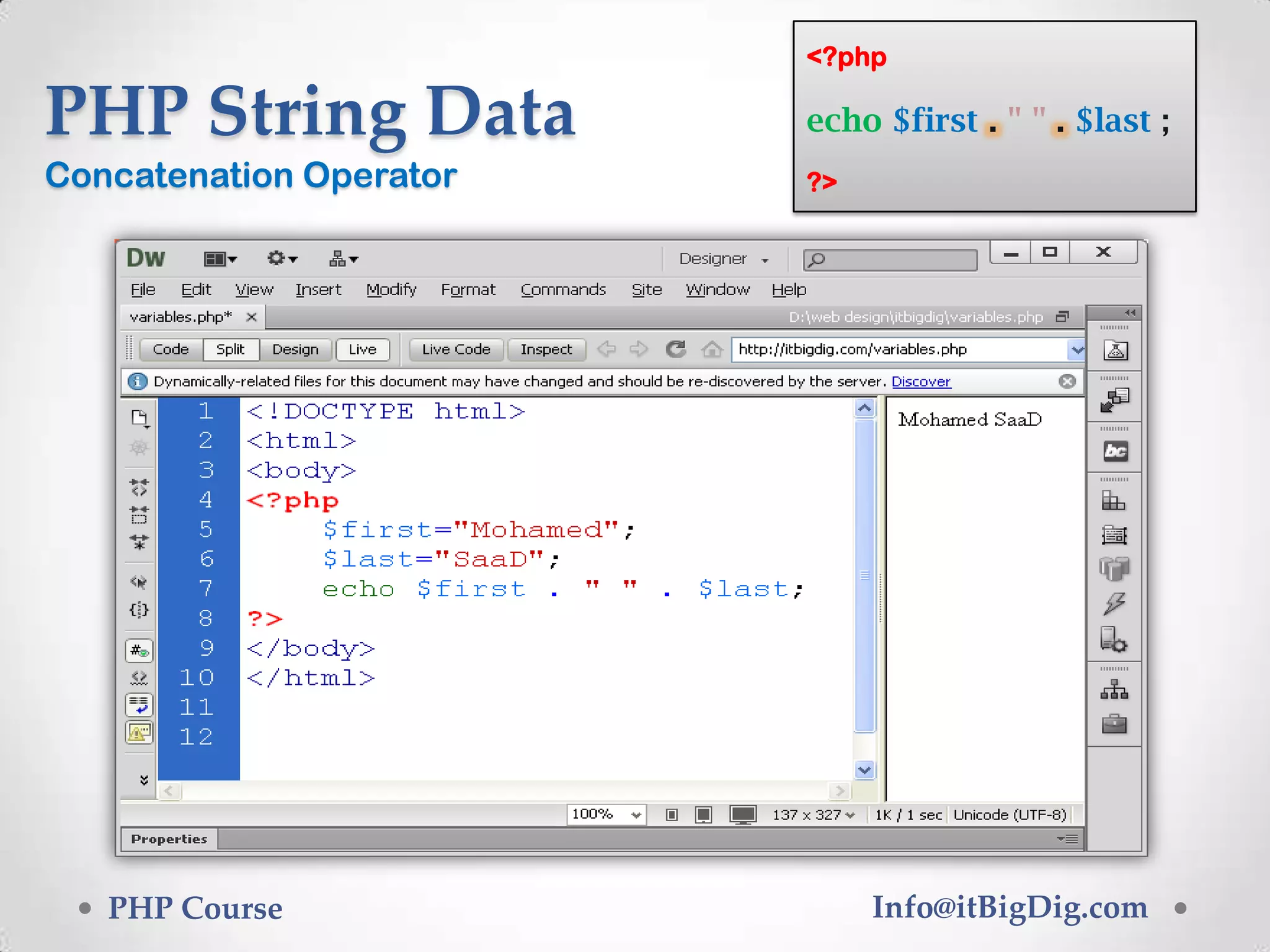Screen dimensions: 1270x952
Task: Open the Databases panel icon
Action: coord(1114,568)
